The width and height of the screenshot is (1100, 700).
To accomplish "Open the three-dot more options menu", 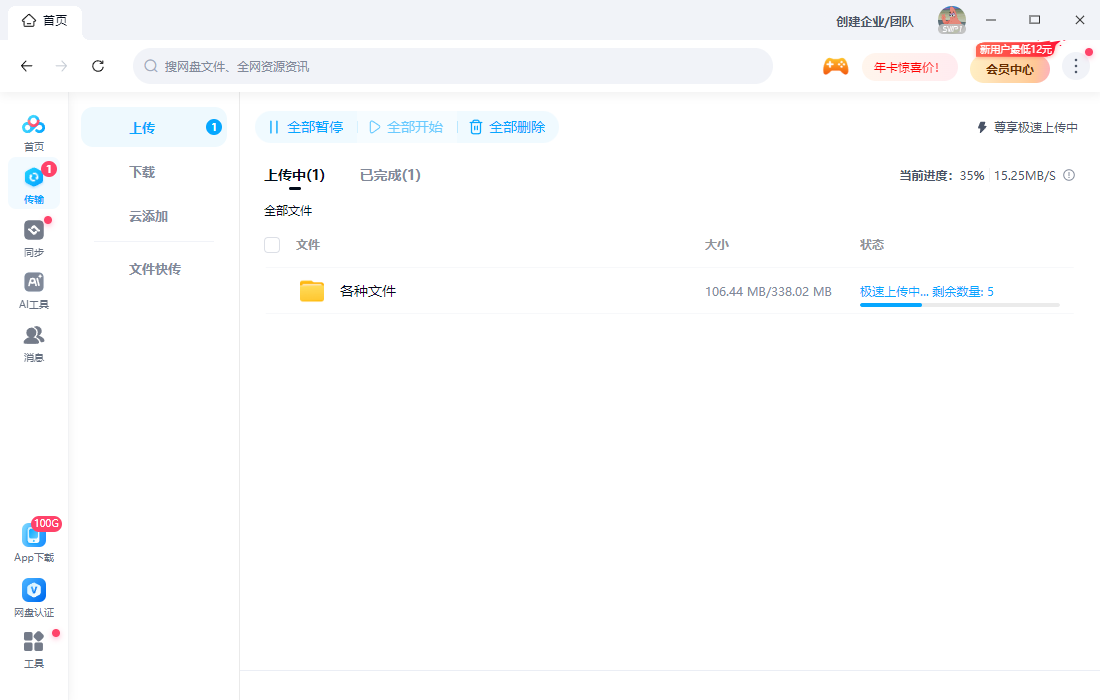I will pos(1075,65).
